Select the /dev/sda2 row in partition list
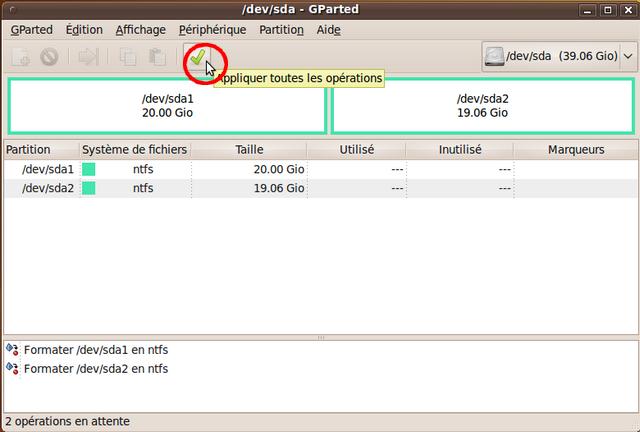Screen dimensions: 640x432 (x=321, y=188)
